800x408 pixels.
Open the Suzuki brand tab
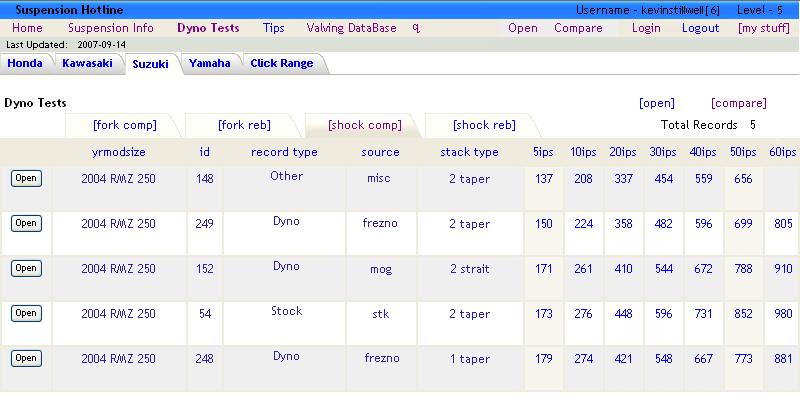point(152,63)
